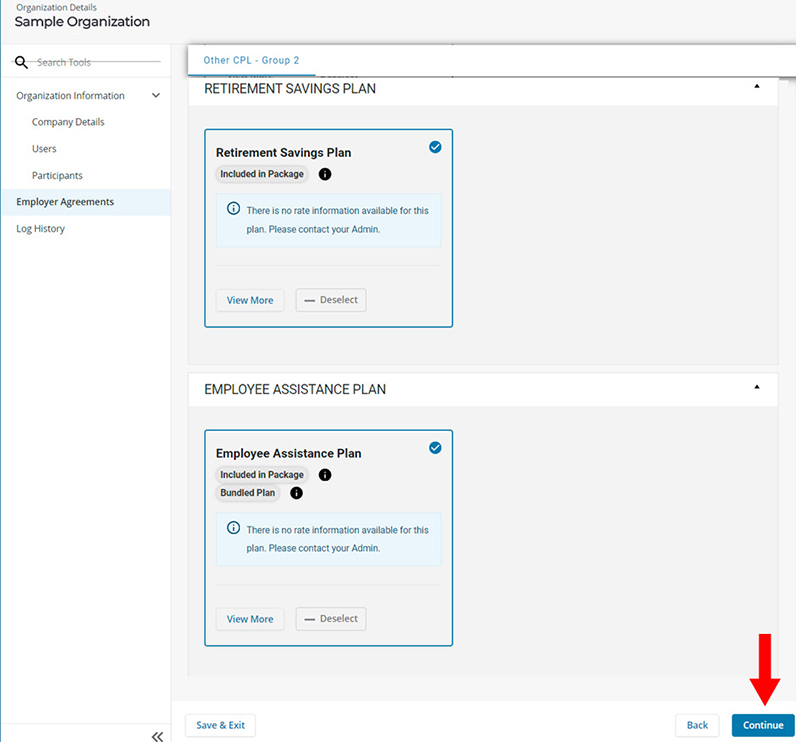Image resolution: width=796 pixels, height=742 pixels.
Task: Click the Search Tools input field
Action: point(98,62)
